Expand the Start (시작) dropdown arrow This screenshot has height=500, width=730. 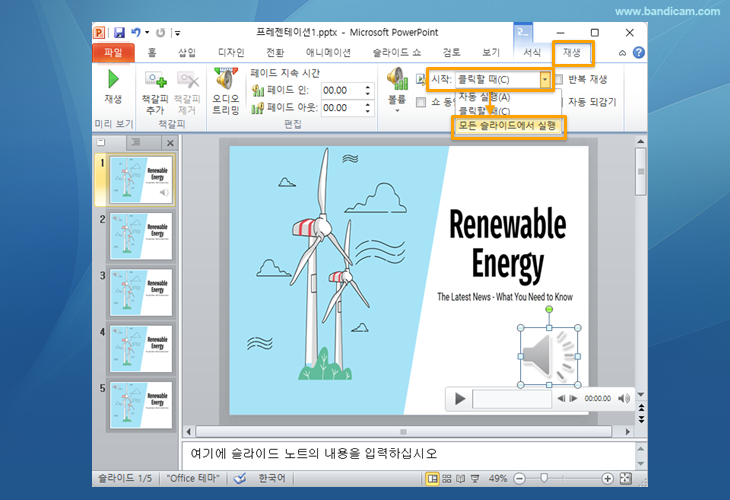click(x=544, y=79)
